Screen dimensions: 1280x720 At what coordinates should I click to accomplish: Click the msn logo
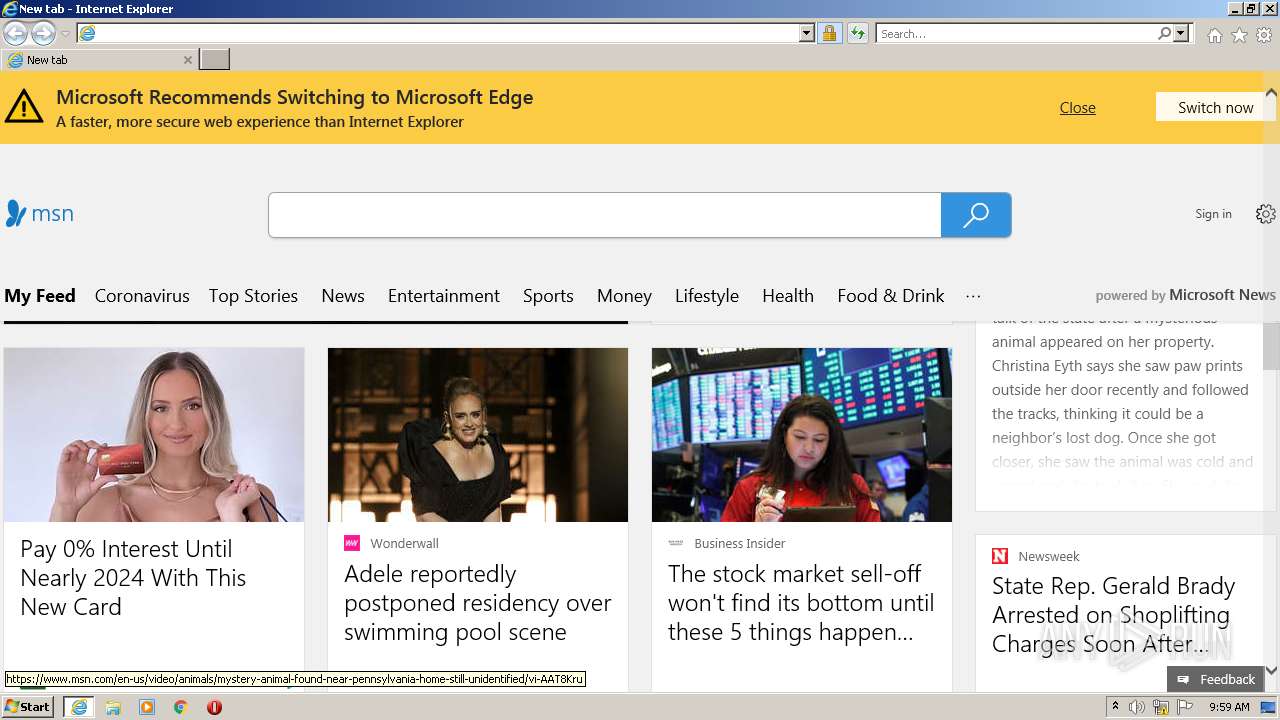tap(39, 213)
